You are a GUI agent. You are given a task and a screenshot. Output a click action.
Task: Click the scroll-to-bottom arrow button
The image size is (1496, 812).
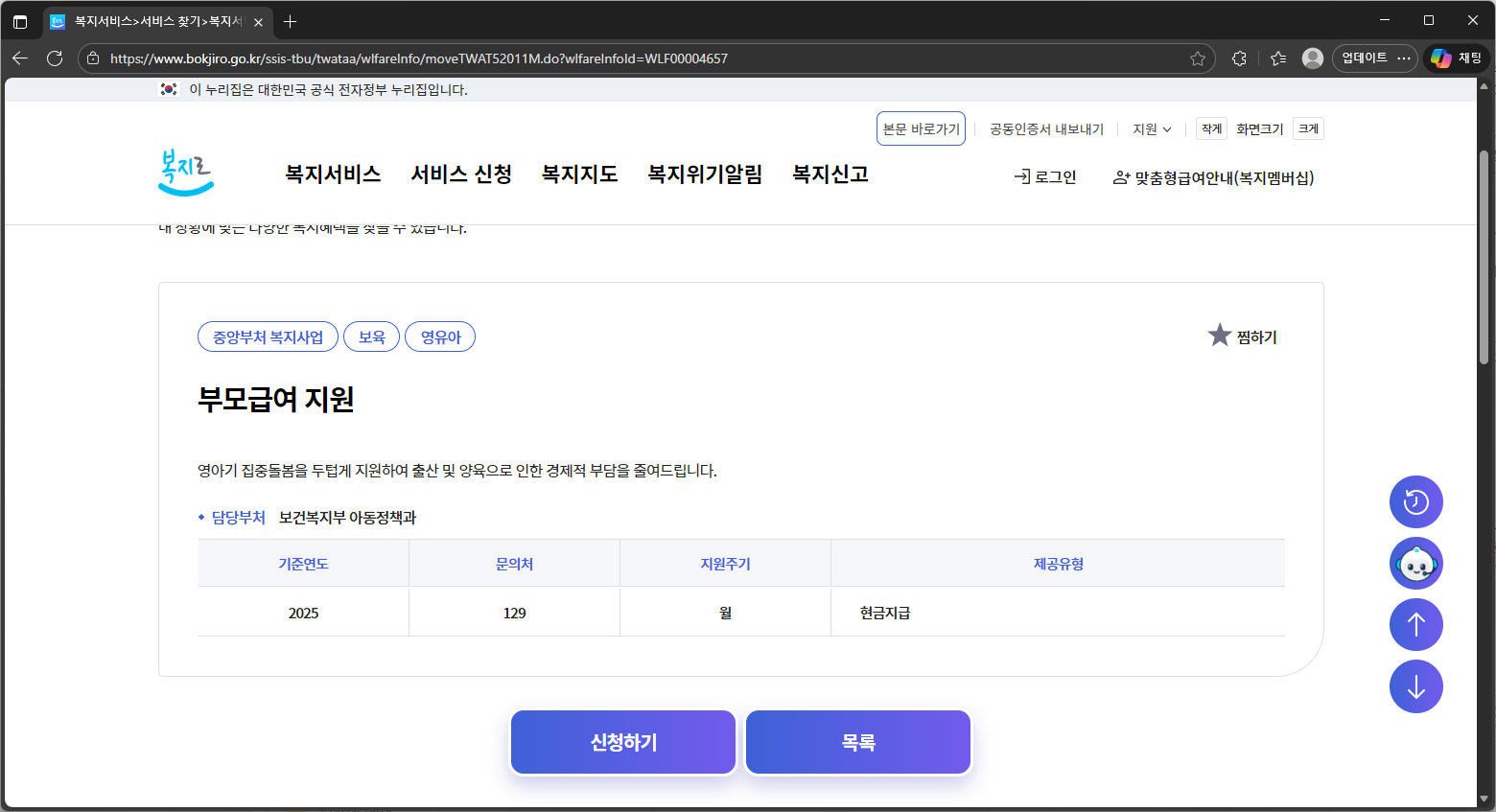(x=1415, y=686)
